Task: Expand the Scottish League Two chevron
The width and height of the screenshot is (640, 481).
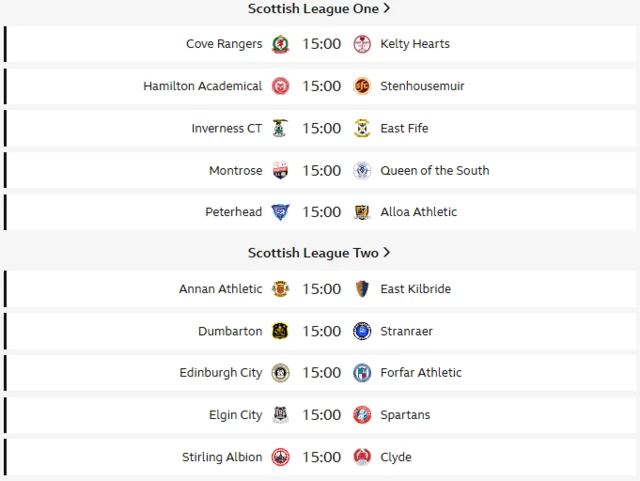Action: pyautogui.click(x=387, y=253)
